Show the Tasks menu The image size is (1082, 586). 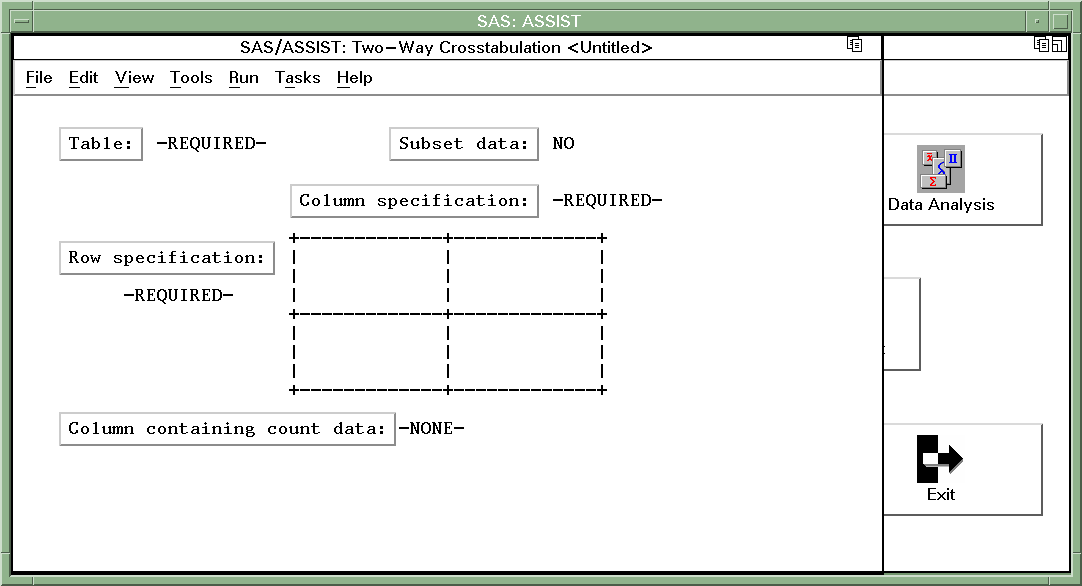297,78
